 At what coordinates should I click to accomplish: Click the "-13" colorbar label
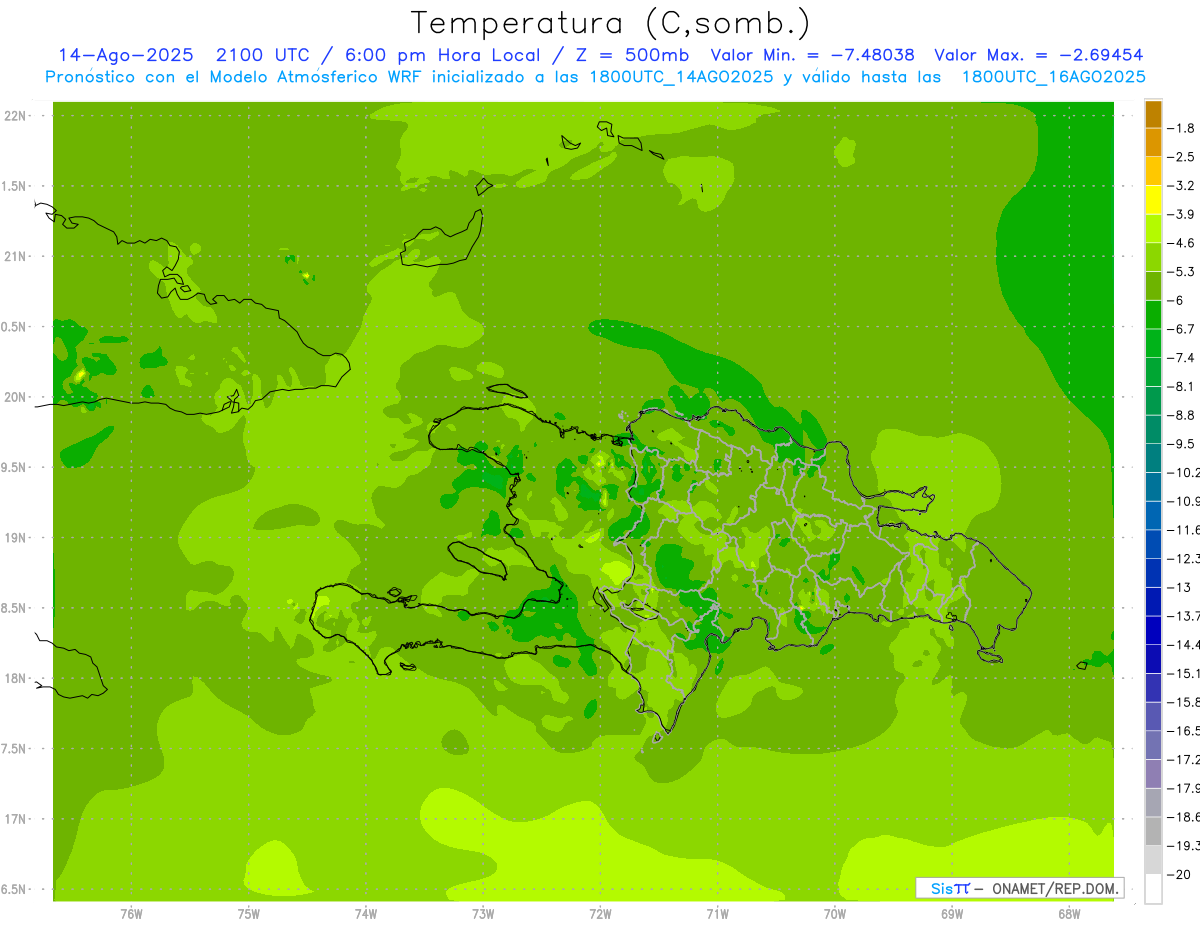coord(1178,587)
